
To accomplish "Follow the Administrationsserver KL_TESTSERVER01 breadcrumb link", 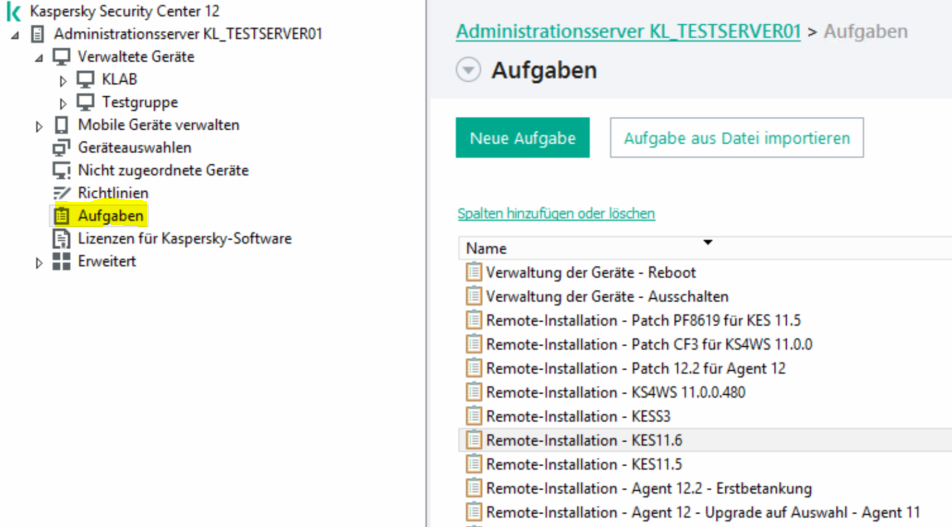I will [x=628, y=32].
